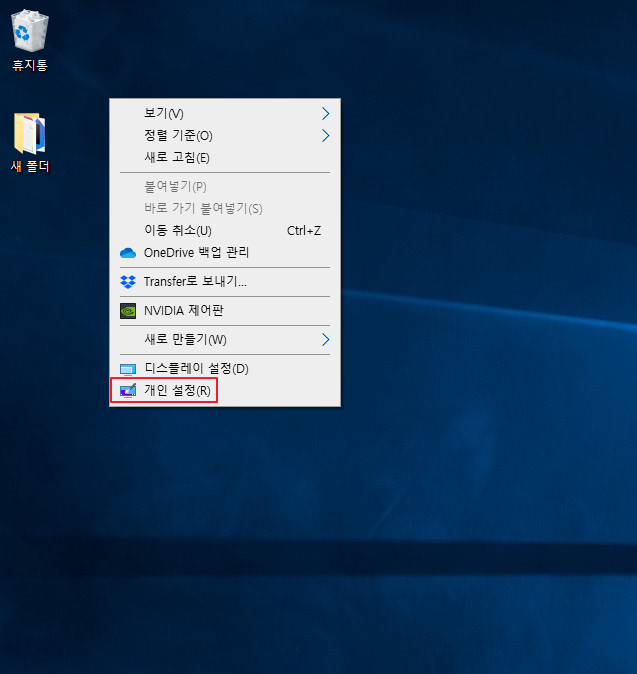Open the 정렬 기준(O) menu entry
The image size is (637, 674).
[x=225, y=136]
